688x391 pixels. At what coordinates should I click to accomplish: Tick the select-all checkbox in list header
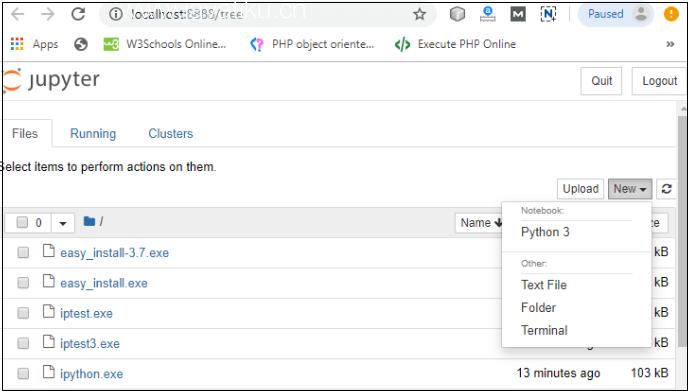[22, 222]
